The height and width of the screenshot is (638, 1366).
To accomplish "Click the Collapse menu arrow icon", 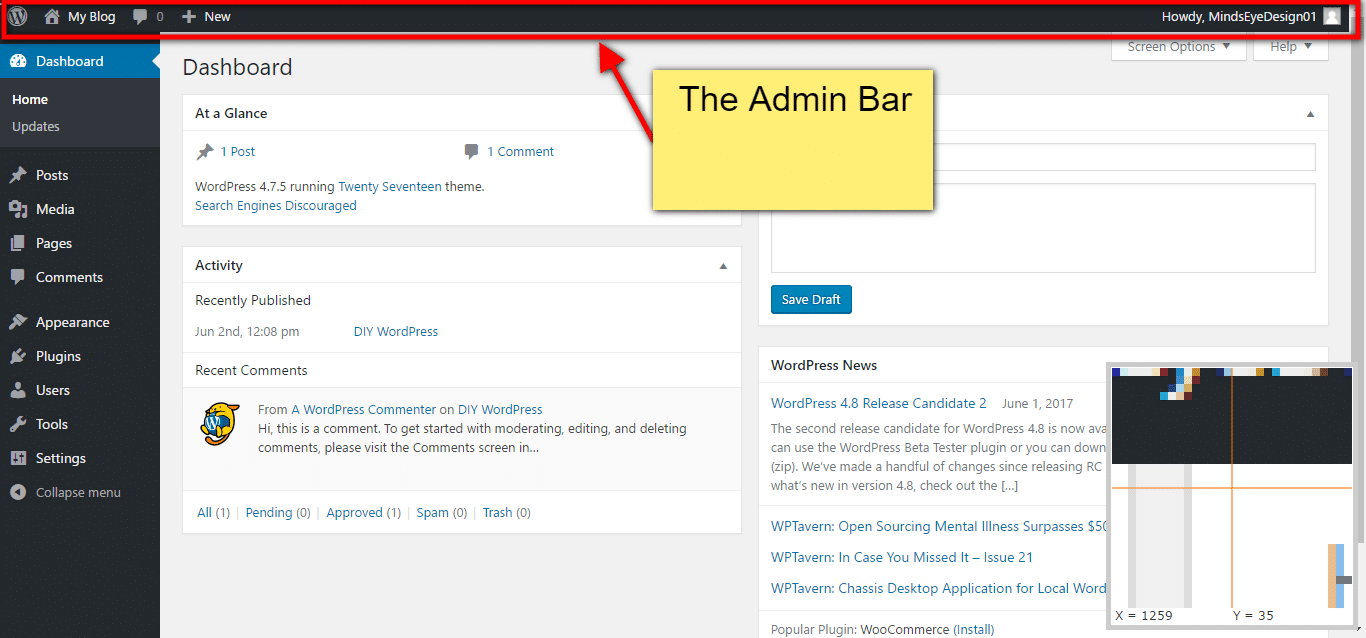I will pyautogui.click(x=18, y=492).
